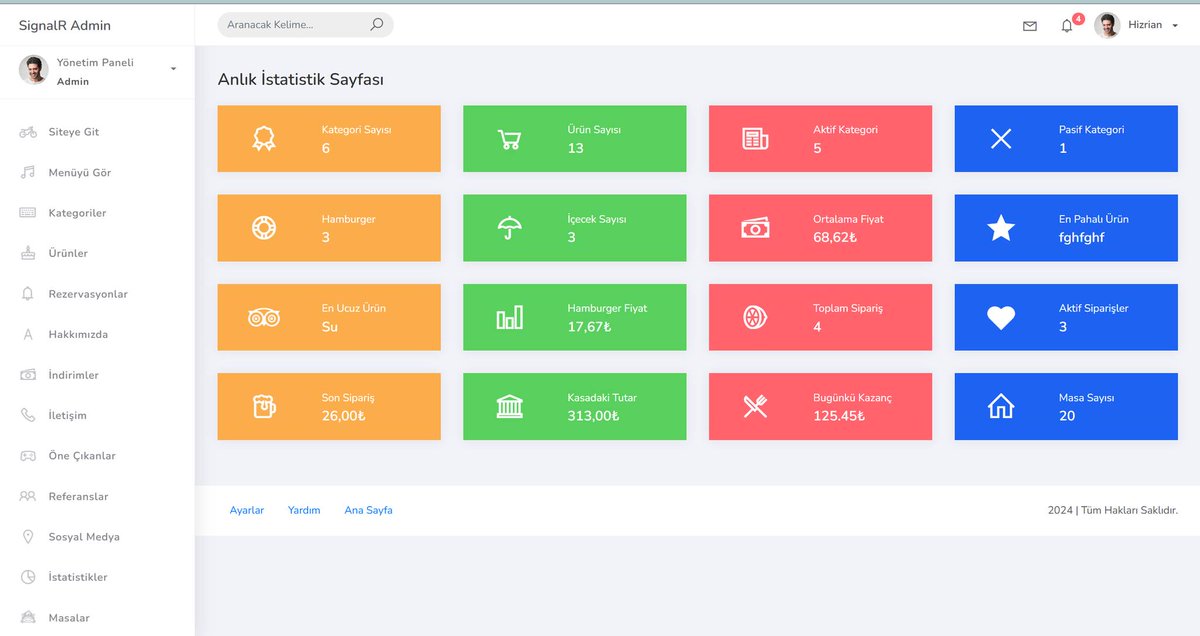Click the icon beside Masalar in sidebar
The image size is (1200, 636).
pos(28,617)
